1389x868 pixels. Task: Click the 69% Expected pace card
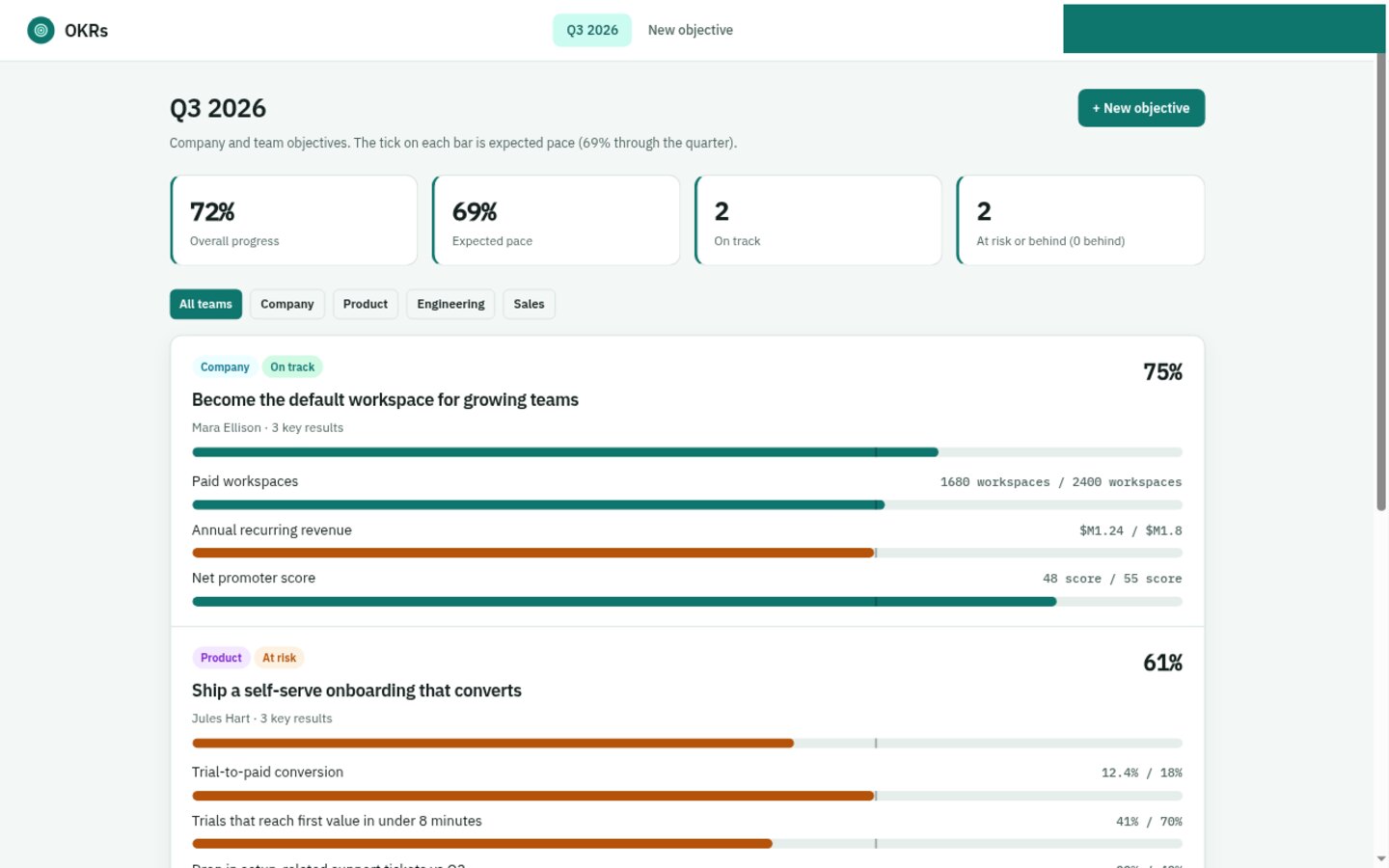557,220
